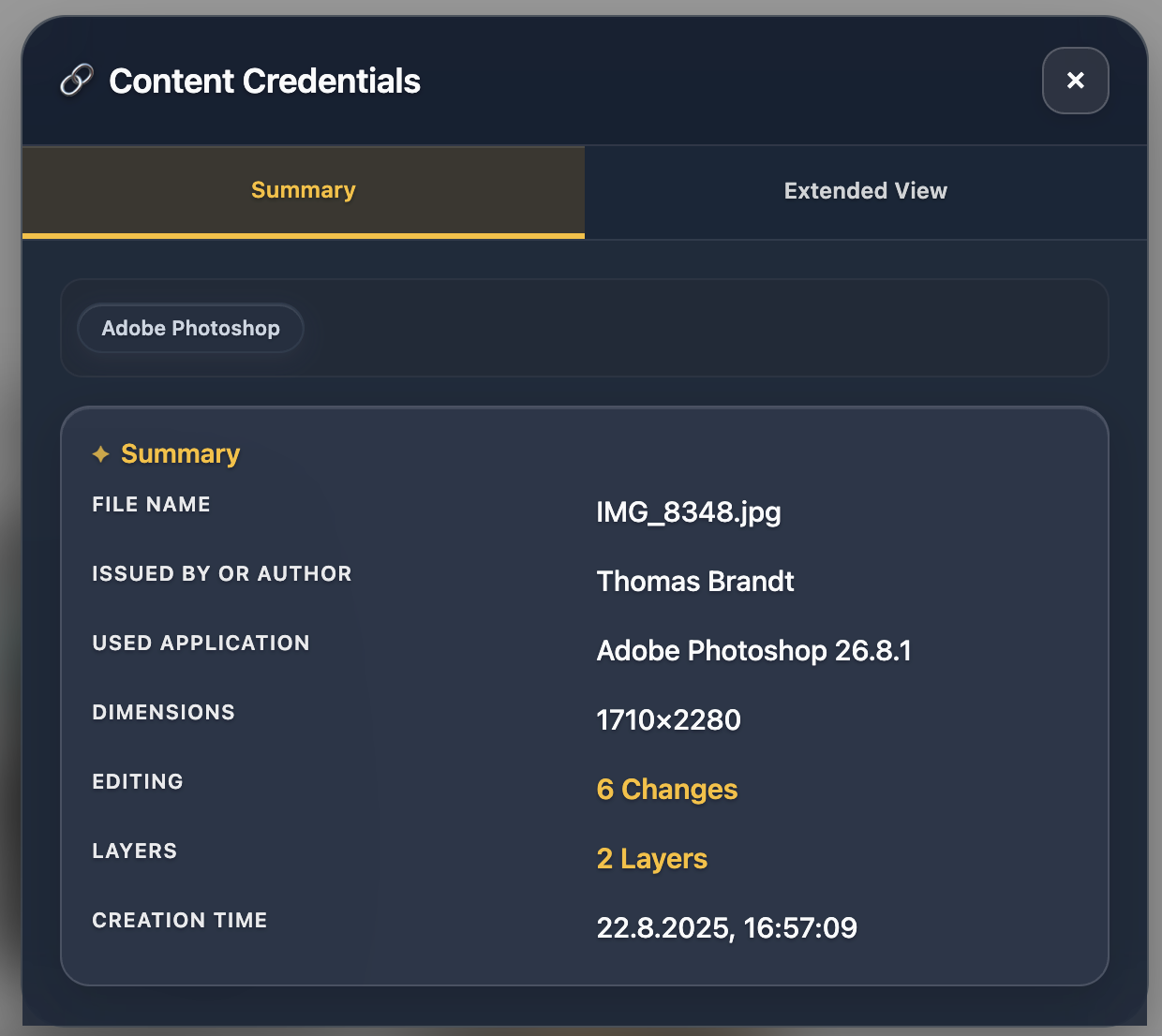
Task: Click the author name Thomas Brandt
Action: click(x=695, y=582)
